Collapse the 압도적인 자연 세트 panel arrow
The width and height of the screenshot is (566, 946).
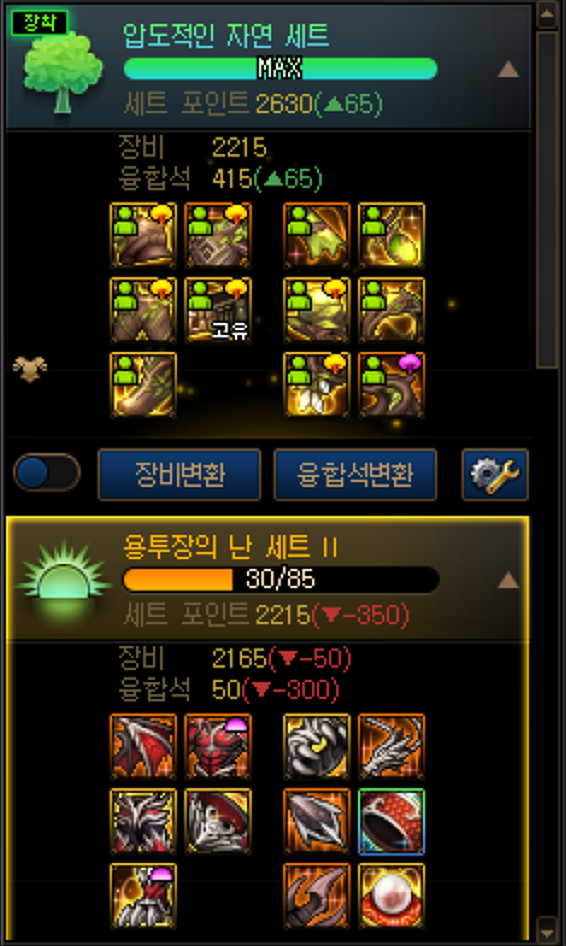pyautogui.click(x=508, y=69)
